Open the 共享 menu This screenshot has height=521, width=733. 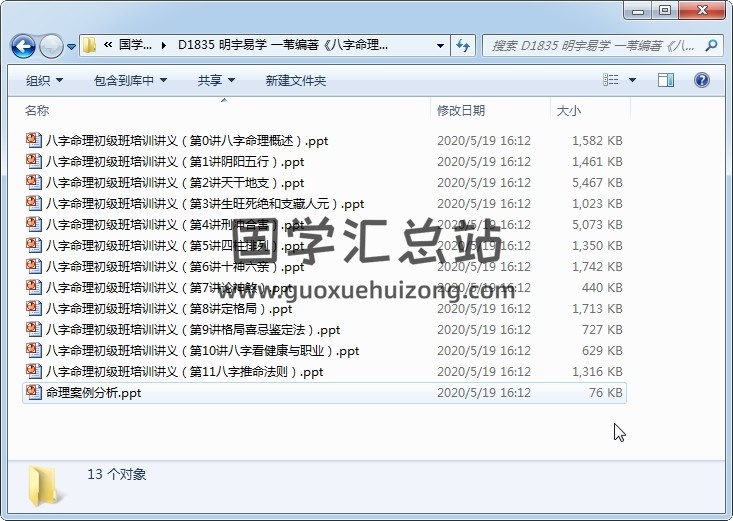point(216,80)
